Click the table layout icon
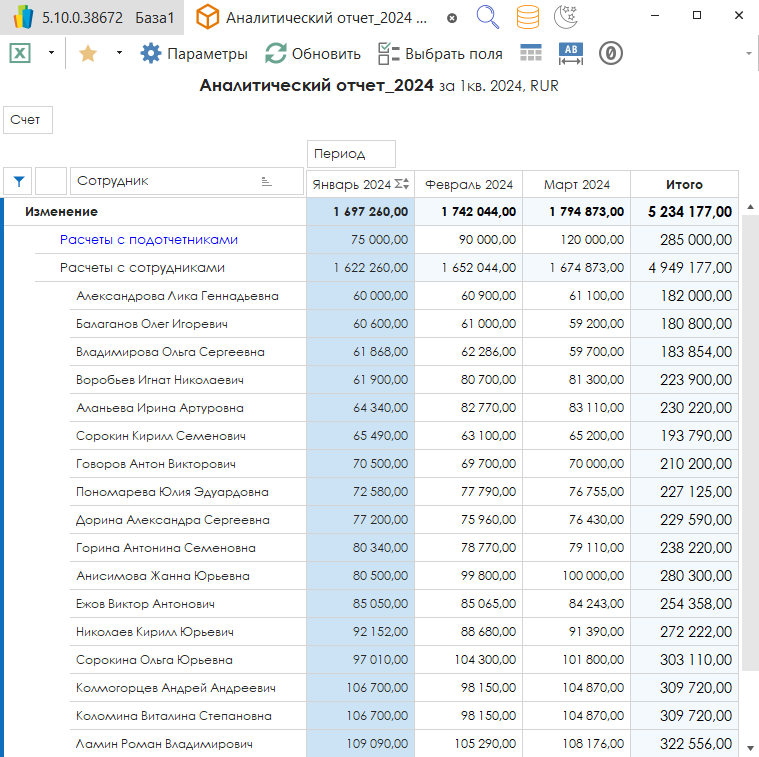This screenshot has width=759, height=757. 531,54
